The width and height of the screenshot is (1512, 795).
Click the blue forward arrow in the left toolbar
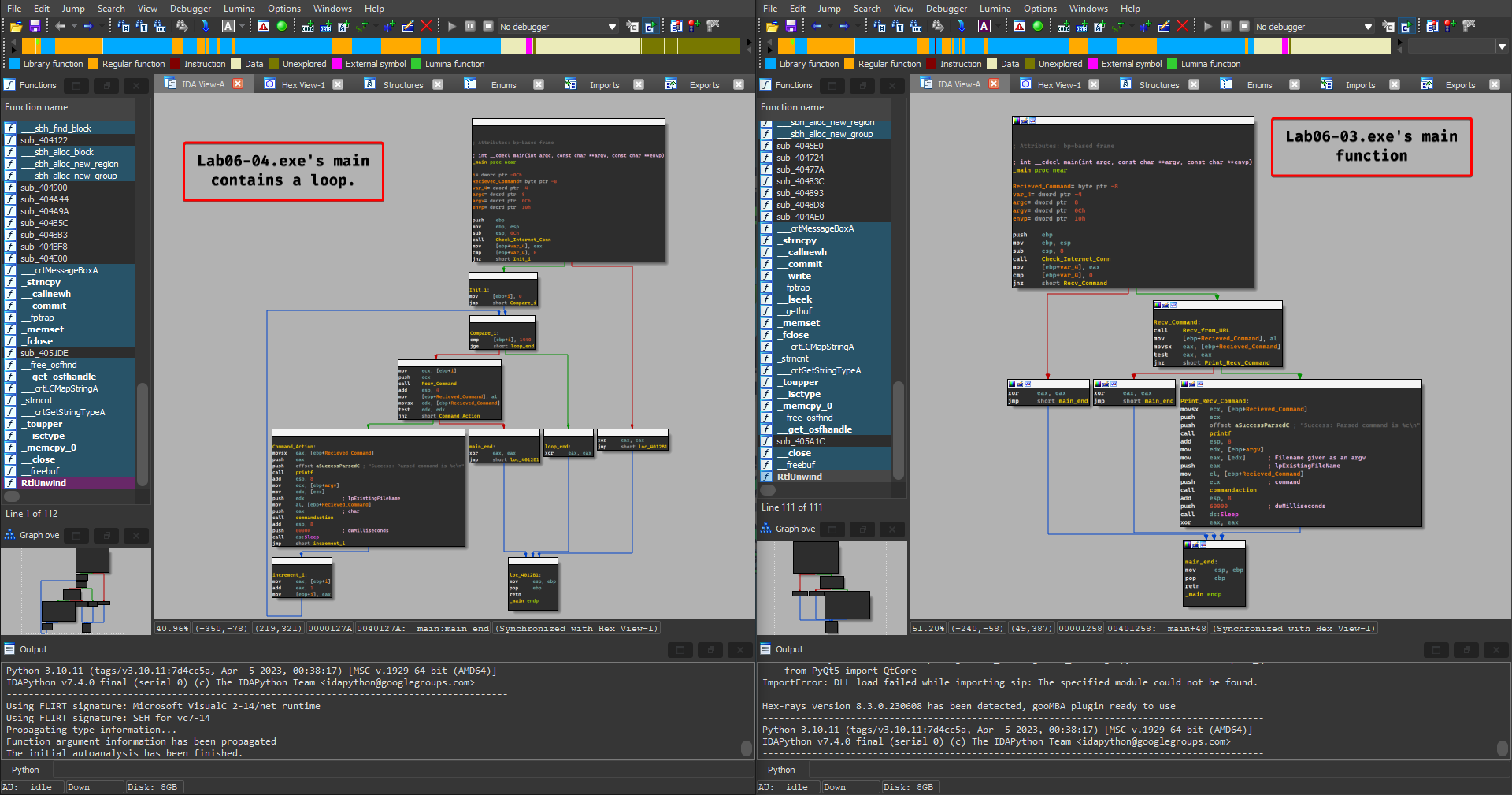pos(88,26)
